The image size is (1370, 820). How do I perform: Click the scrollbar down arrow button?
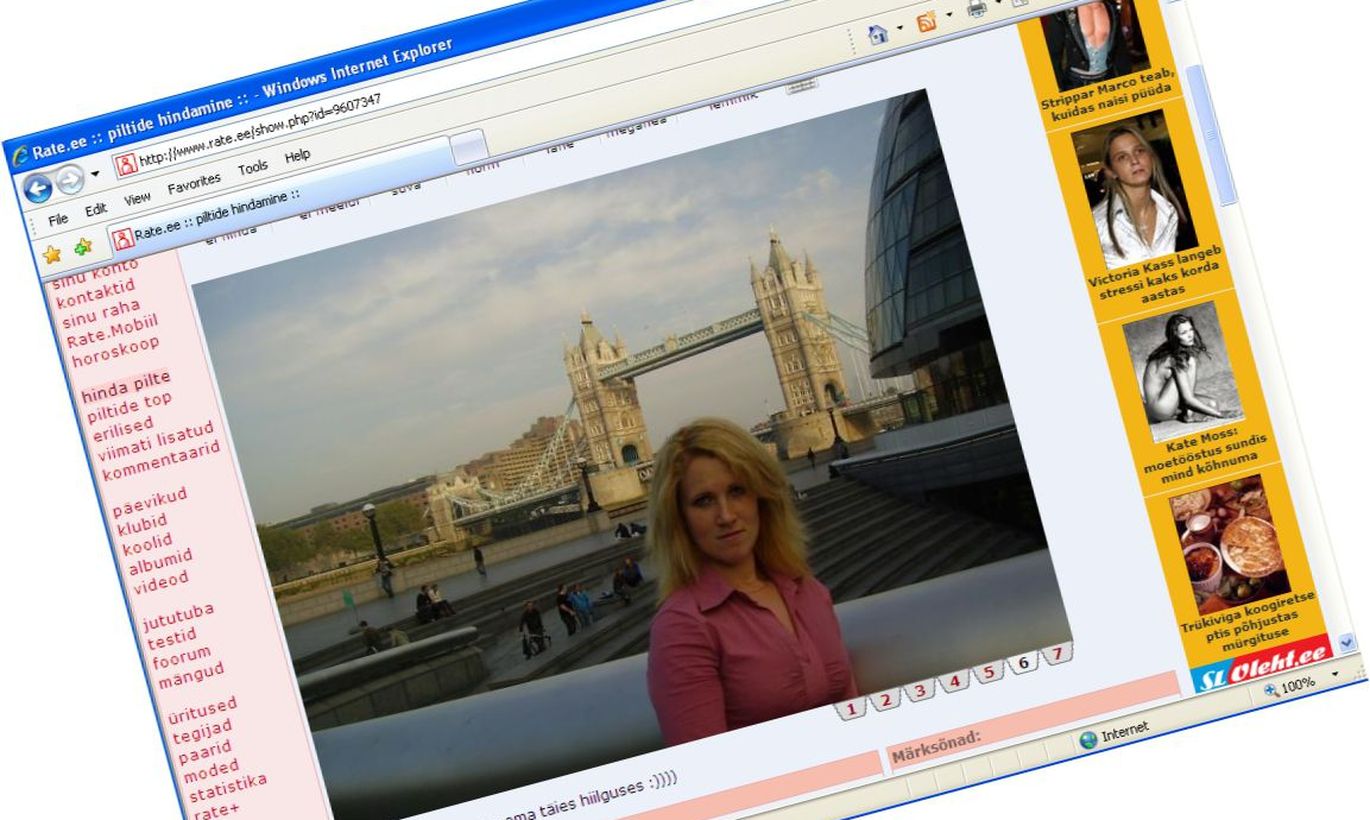point(1347,642)
